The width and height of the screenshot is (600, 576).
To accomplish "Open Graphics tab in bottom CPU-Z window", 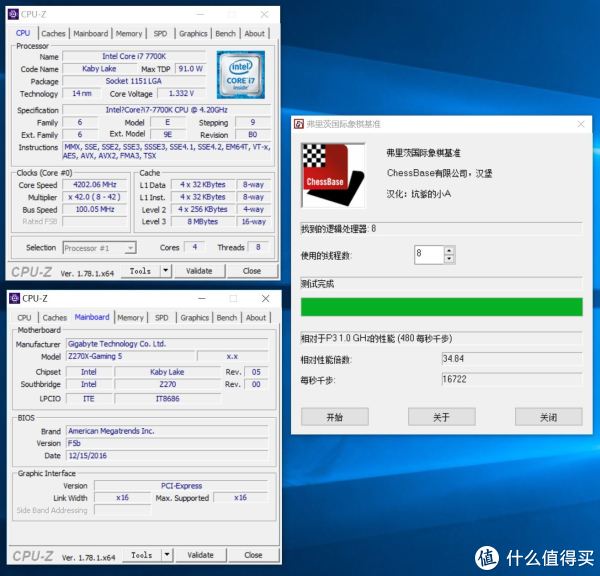I will pos(195,318).
